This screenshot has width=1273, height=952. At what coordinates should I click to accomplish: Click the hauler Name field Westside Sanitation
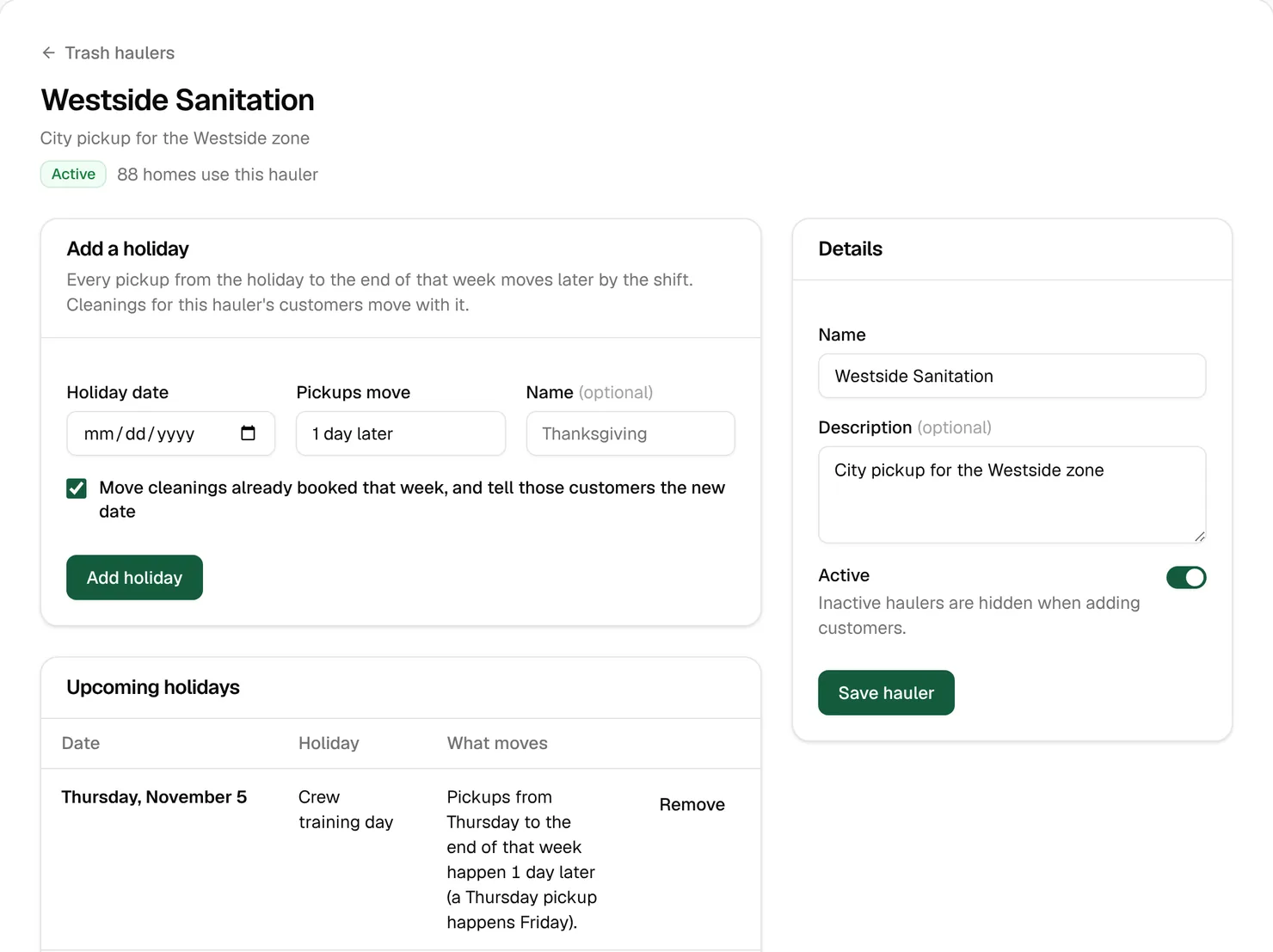click(1012, 376)
